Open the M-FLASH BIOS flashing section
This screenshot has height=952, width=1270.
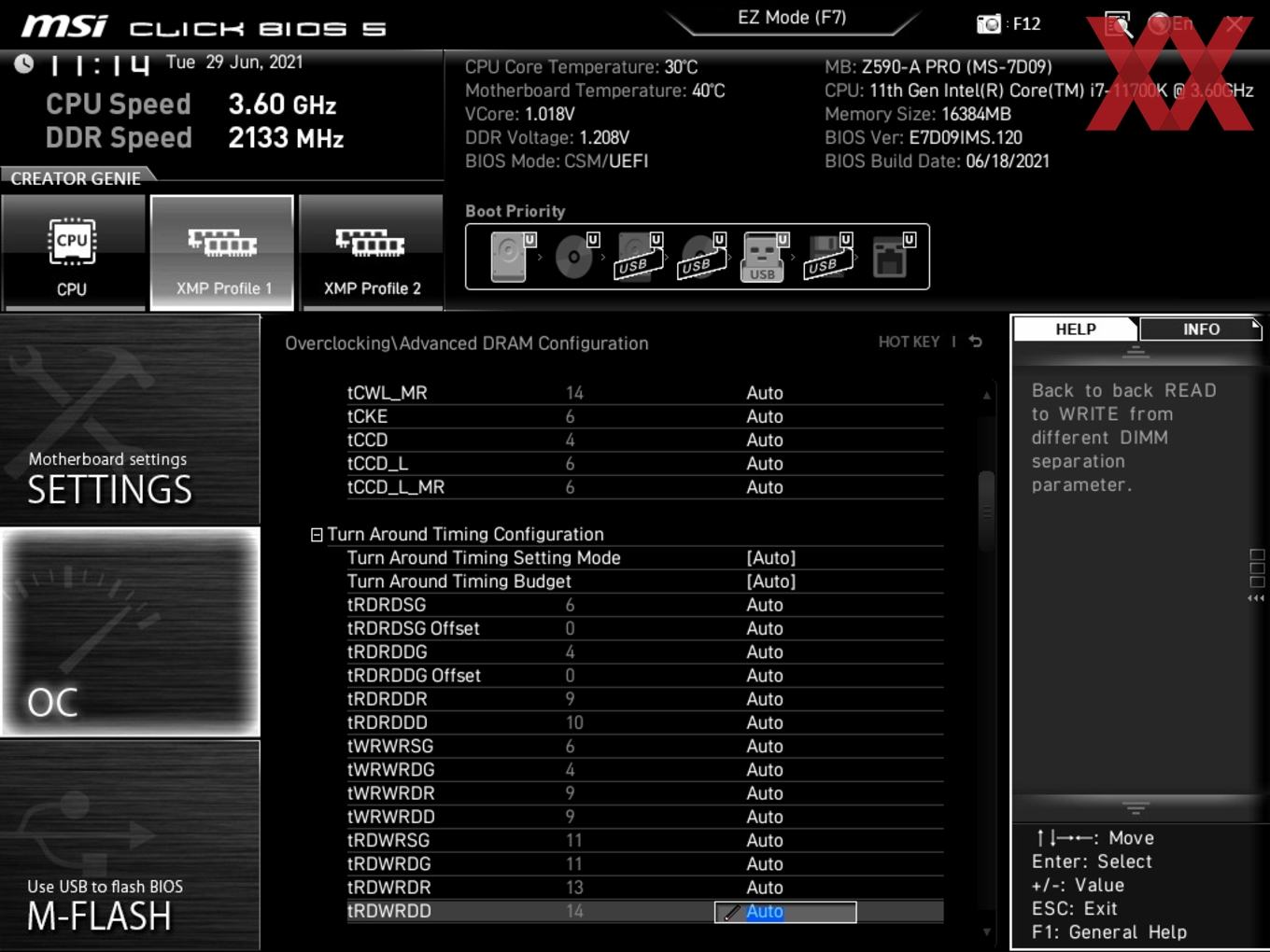coord(130,846)
